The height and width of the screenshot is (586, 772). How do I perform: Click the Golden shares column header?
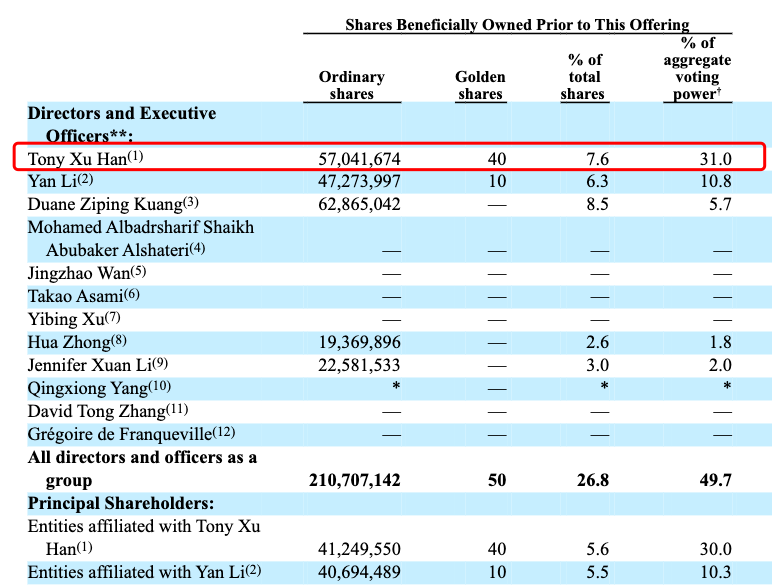480,85
